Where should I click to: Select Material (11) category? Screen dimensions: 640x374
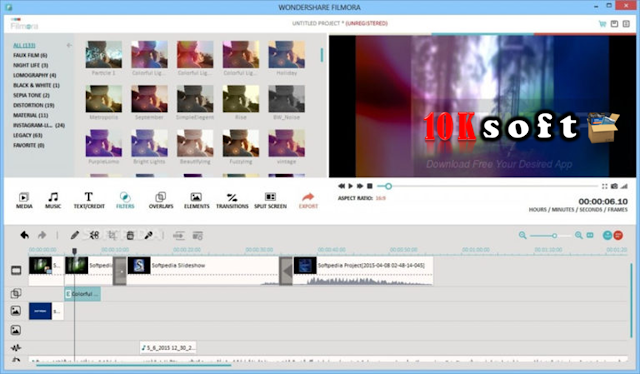[x=30, y=115]
